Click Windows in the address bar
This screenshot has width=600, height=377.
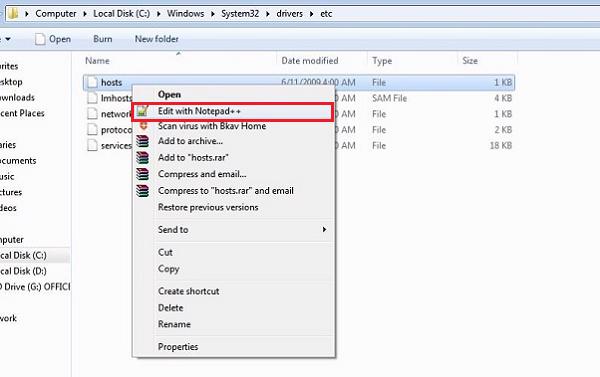click(x=186, y=13)
